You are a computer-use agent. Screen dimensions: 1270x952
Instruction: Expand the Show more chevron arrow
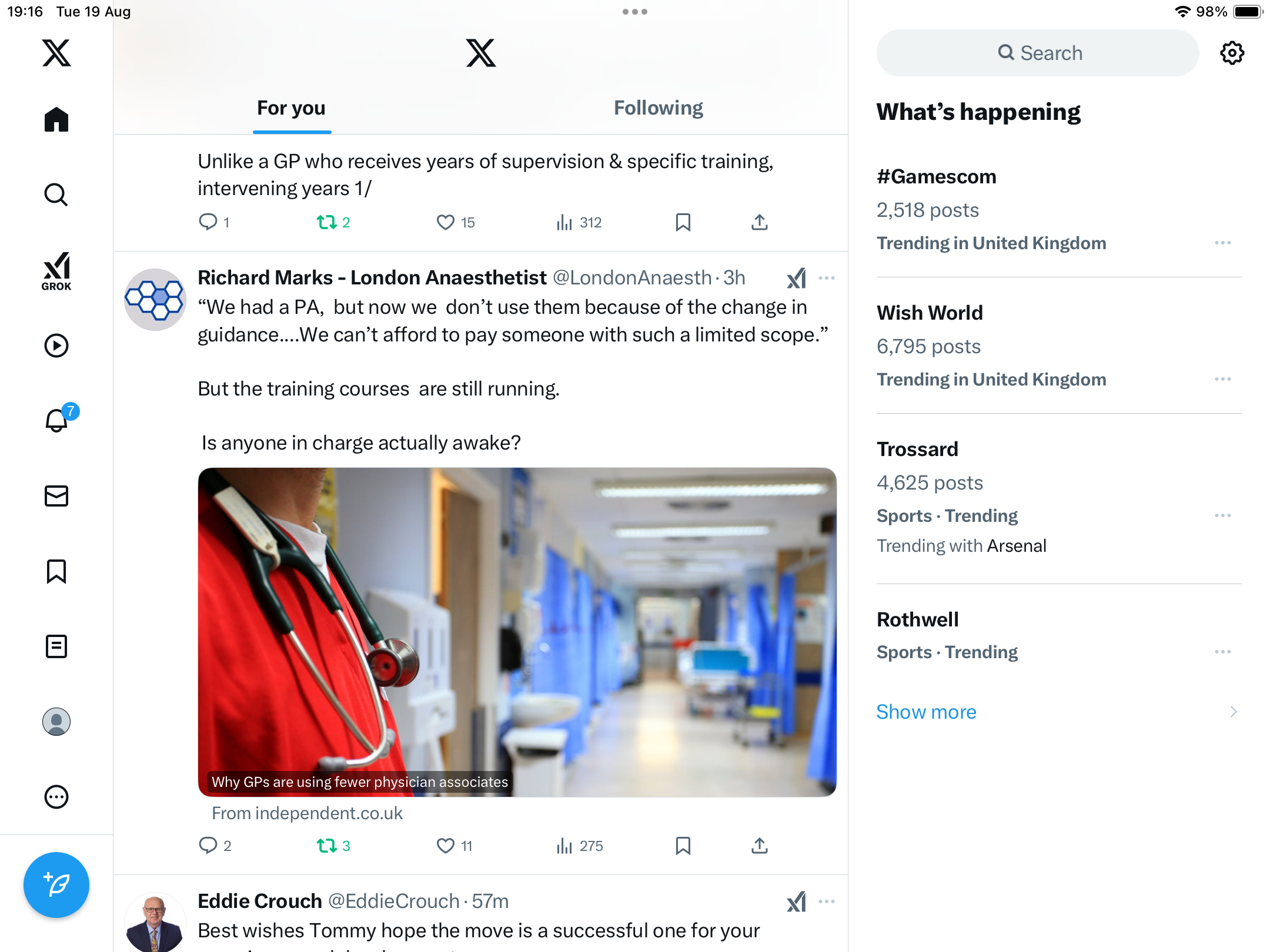pos(1234,712)
